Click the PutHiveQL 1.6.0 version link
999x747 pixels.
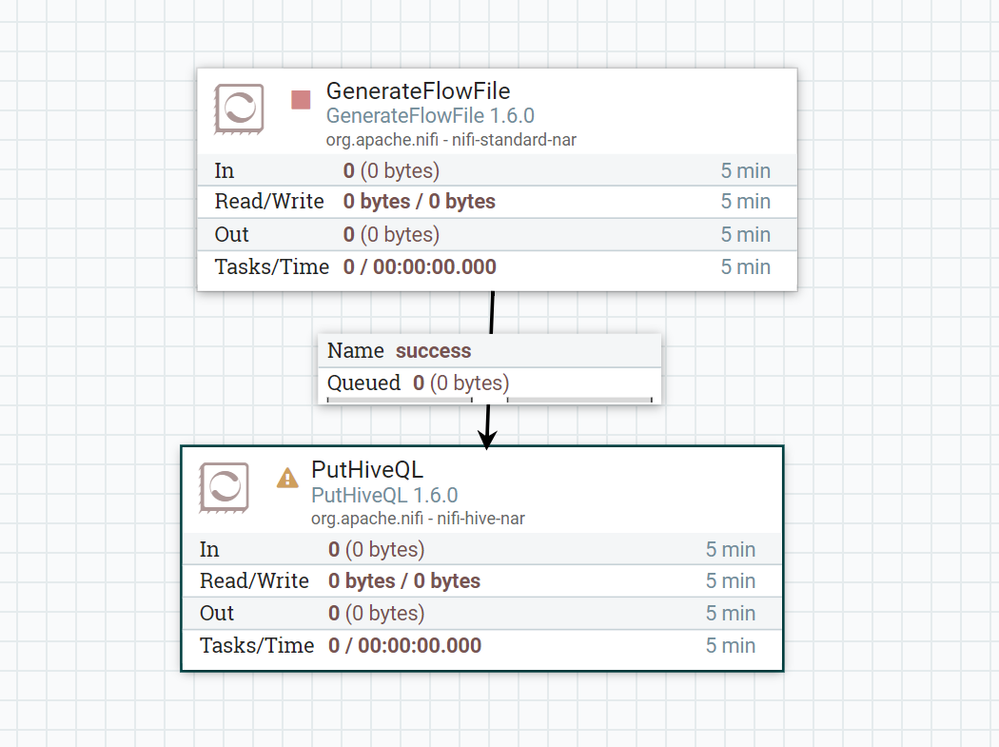385,495
